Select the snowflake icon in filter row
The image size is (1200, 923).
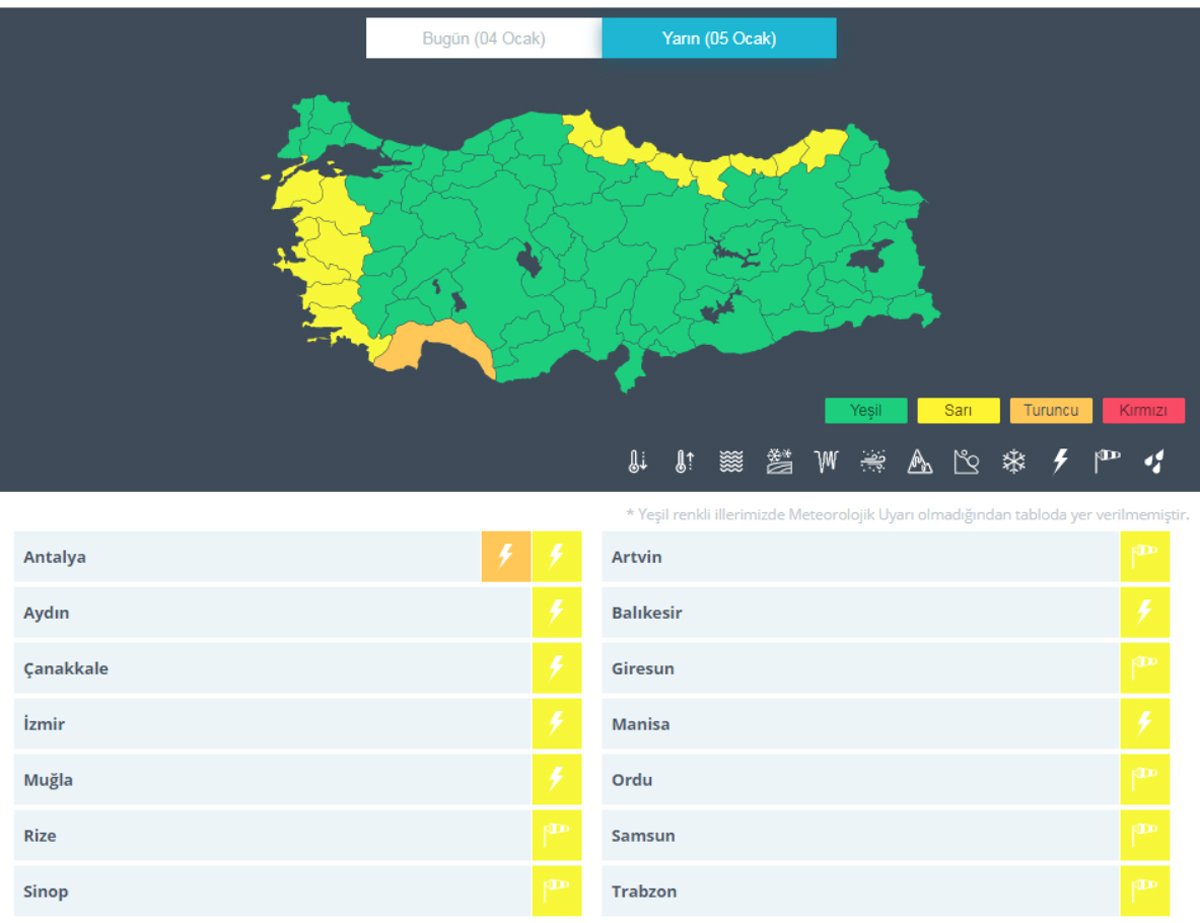point(1014,461)
